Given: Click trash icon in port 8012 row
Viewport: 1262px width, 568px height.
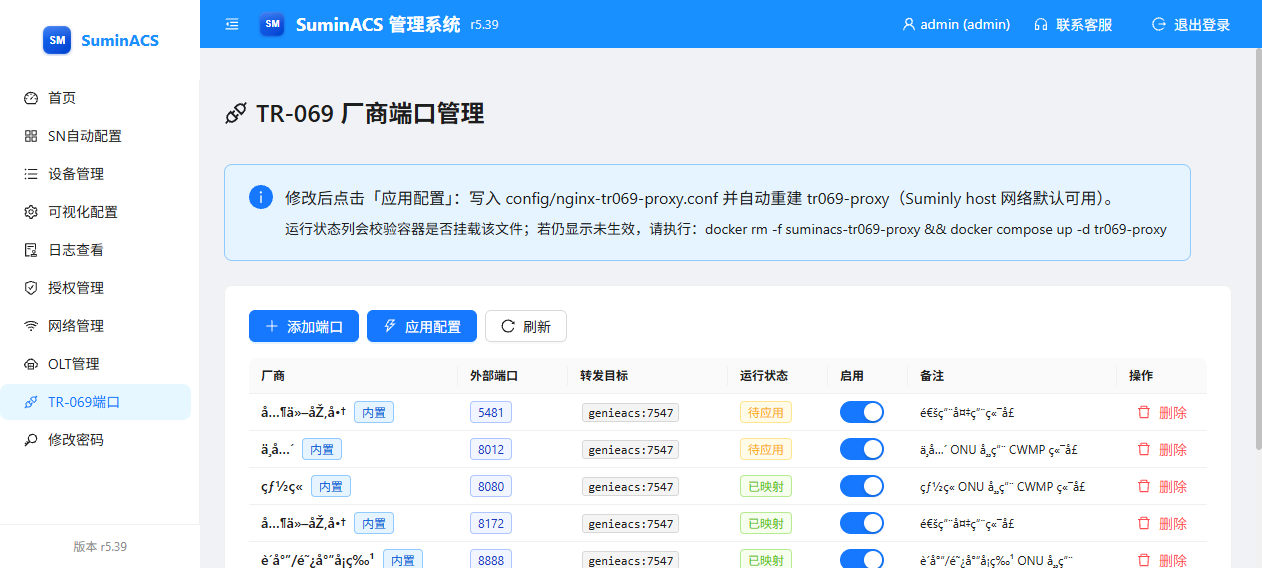Looking at the screenshot, I should [x=1144, y=449].
